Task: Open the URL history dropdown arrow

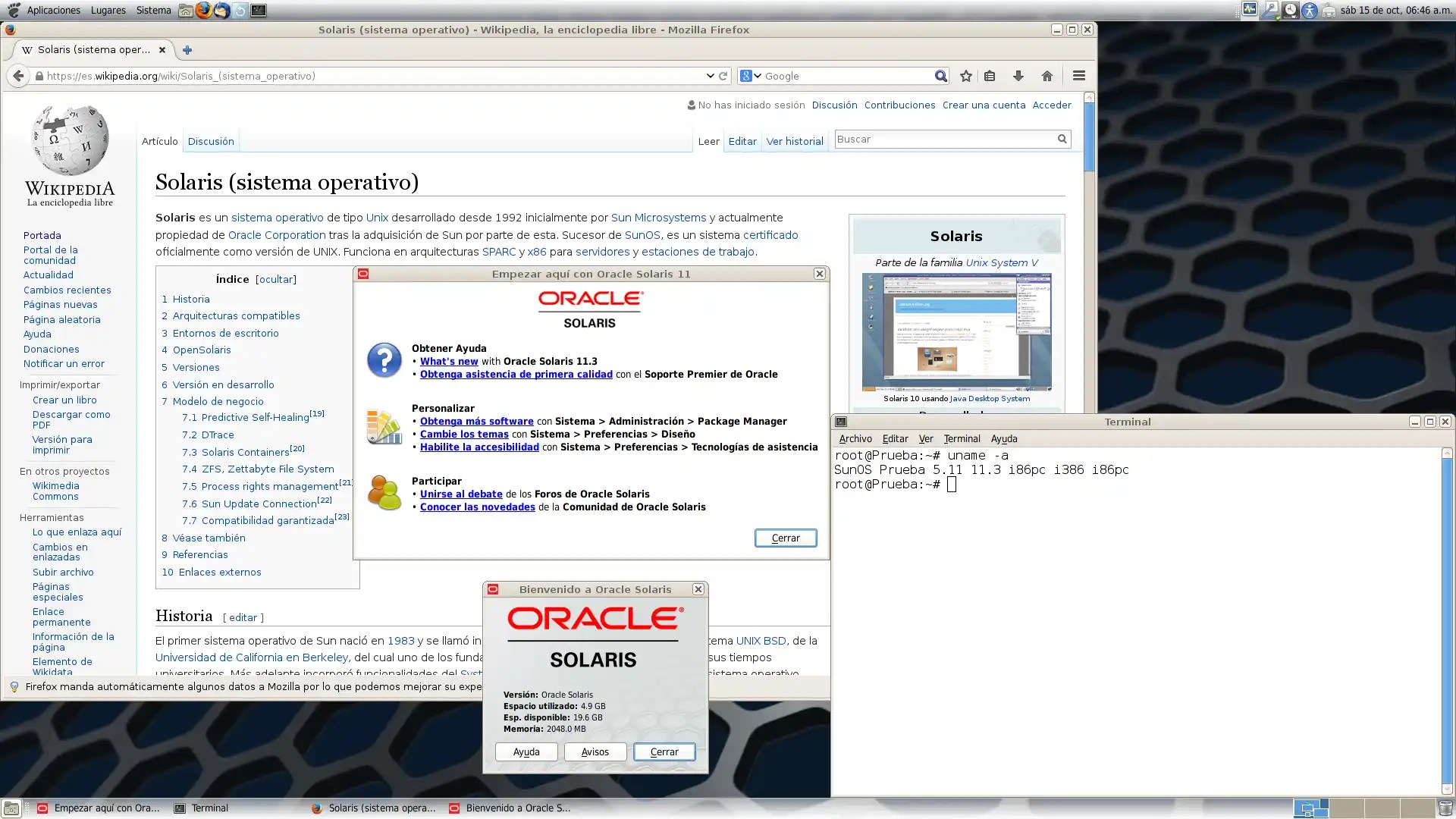Action: [710, 76]
